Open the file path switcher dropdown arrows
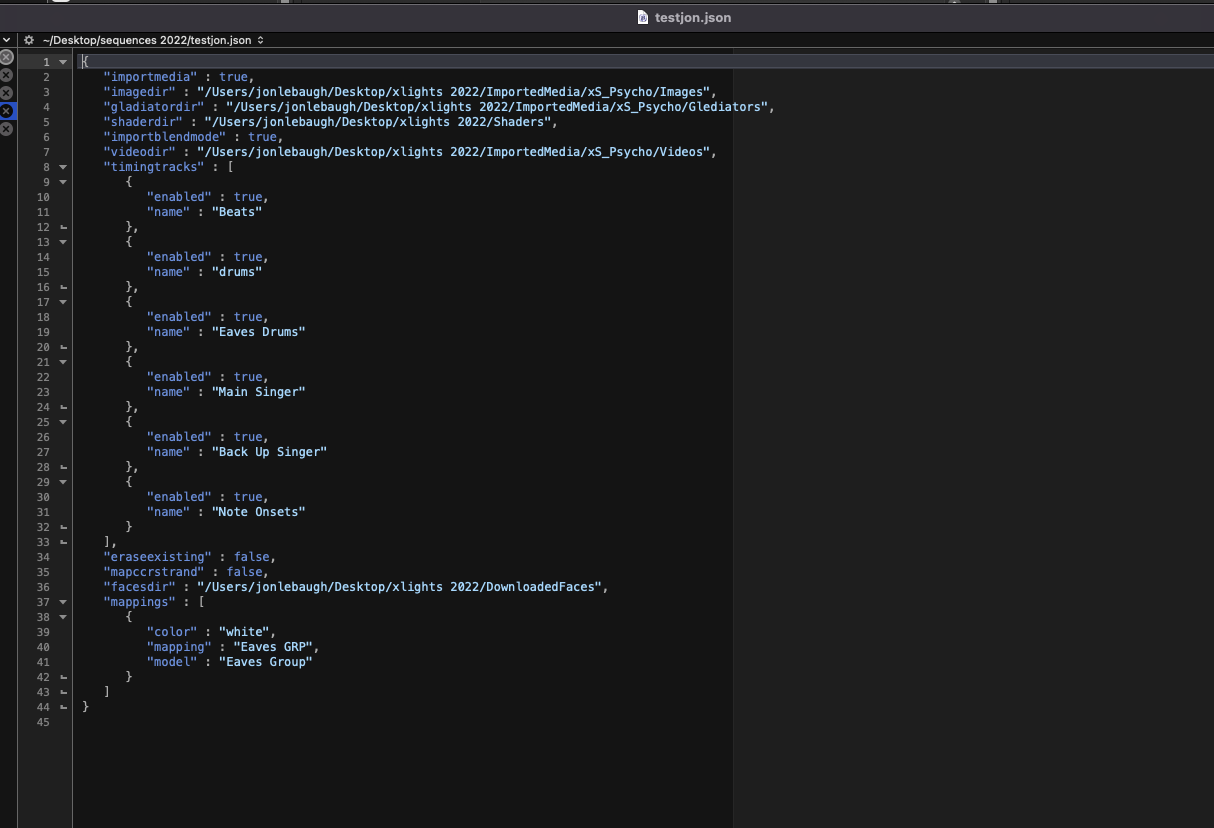The image size is (1214, 828). tap(259, 40)
